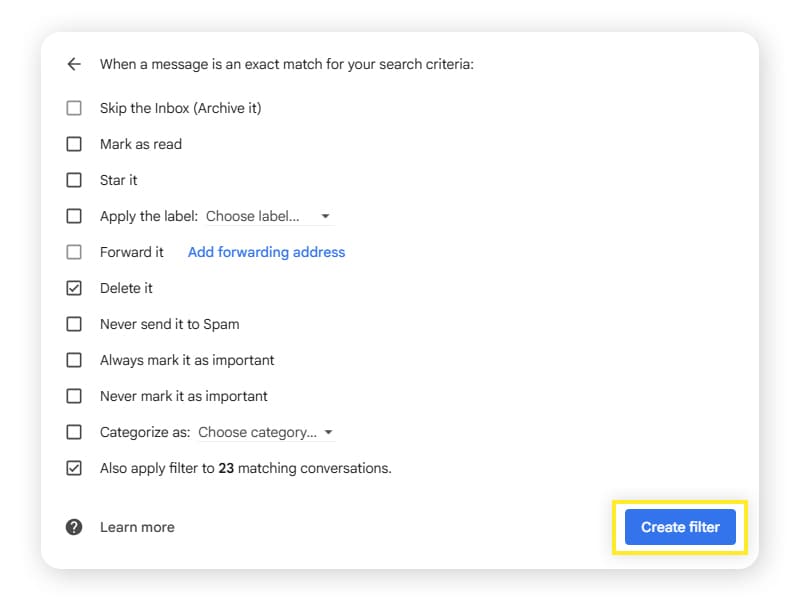Click the search criteria heading text
Screen dimensions: 800x600
tap(287, 64)
